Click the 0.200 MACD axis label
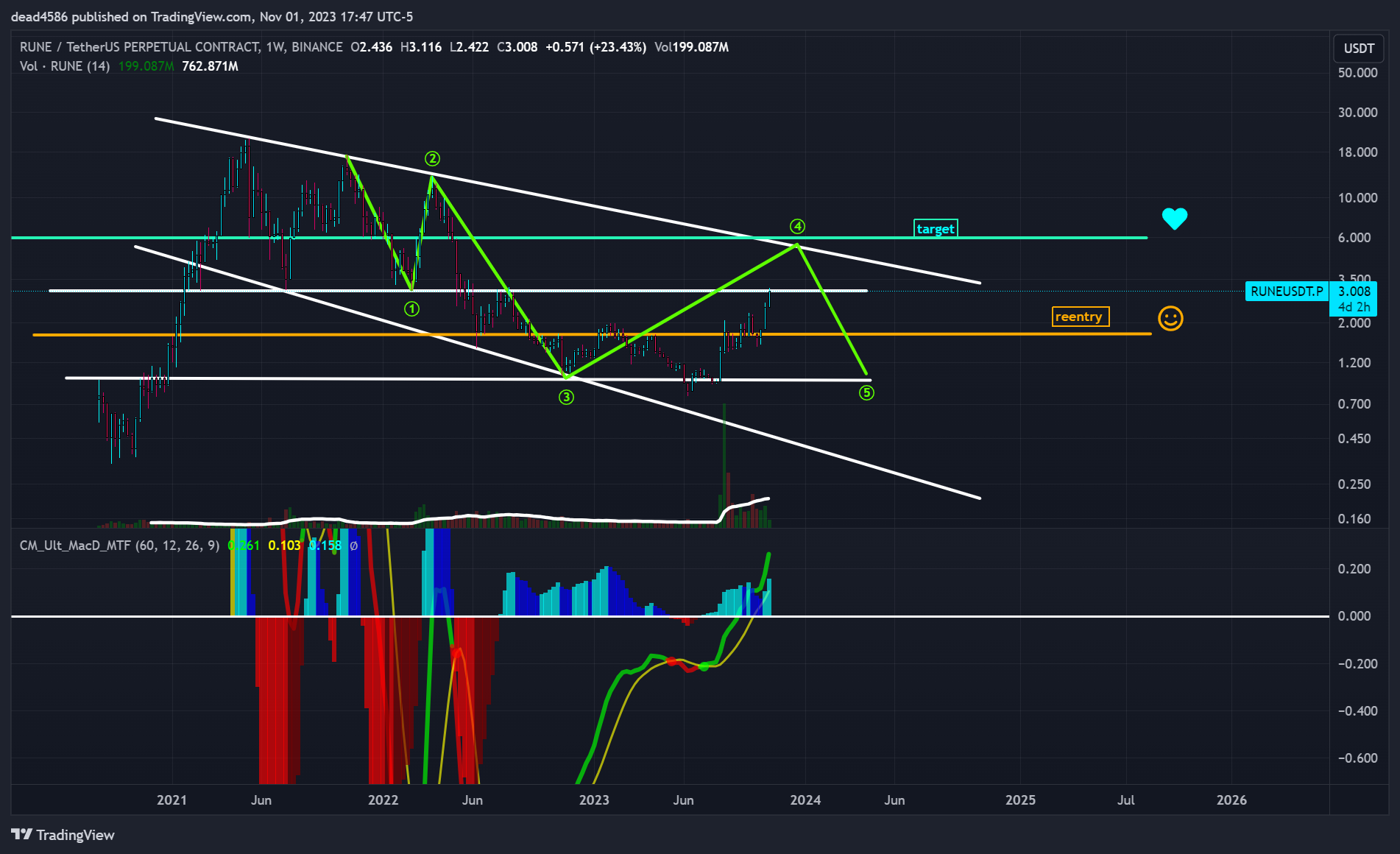The height and width of the screenshot is (854, 1400). [x=1354, y=569]
